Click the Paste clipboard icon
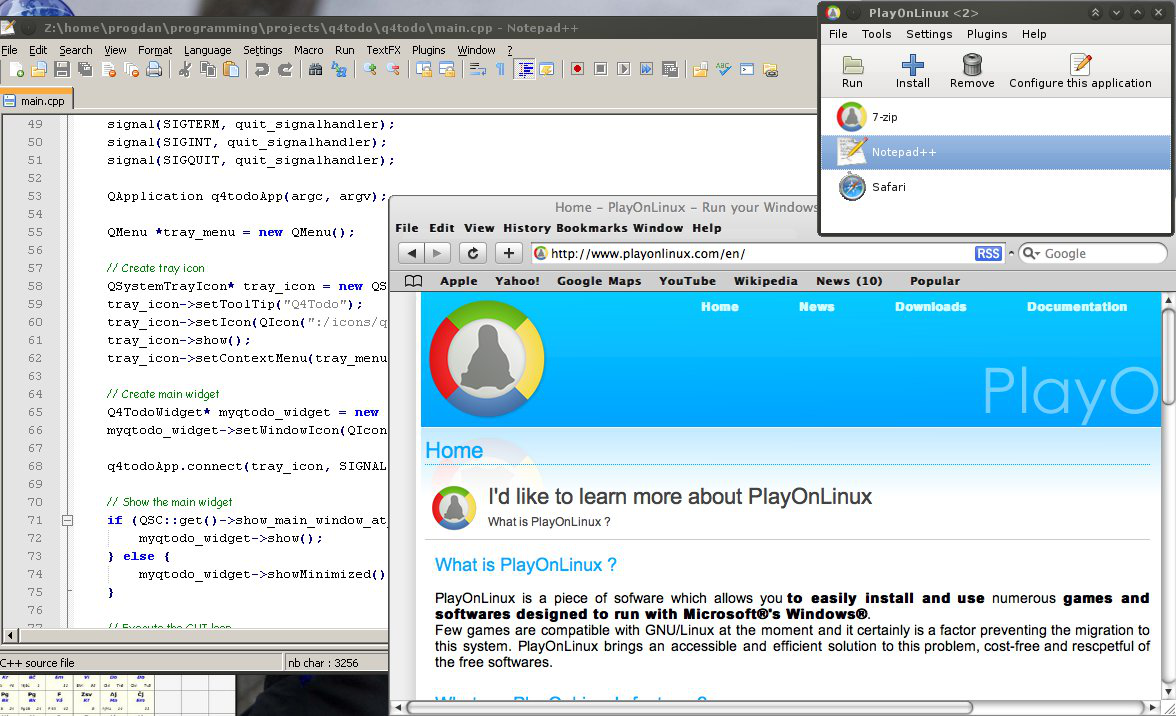The width and height of the screenshot is (1176, 716). point(231,70)
